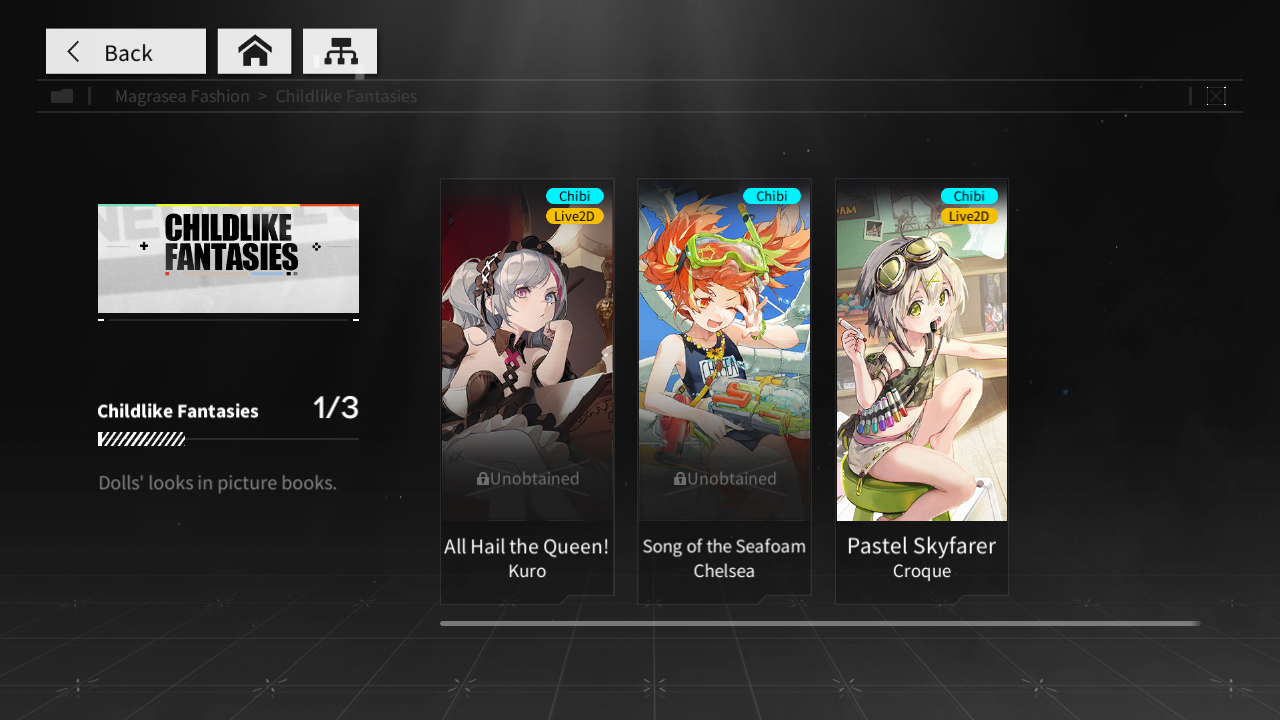Image resolution: width=1280 pixels, height=720 pixels.
Task: Click the crossed-box icon at breadcrumb's right end
Action: click(x=1216, y=96)
